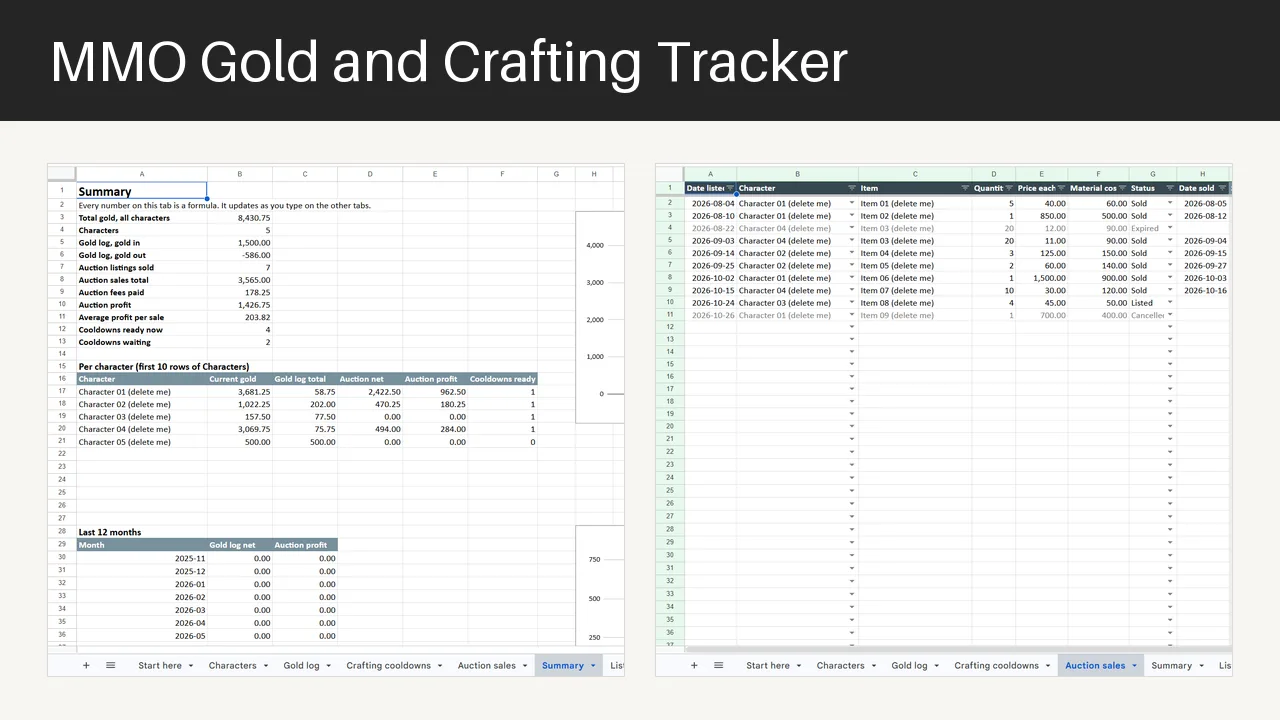The height and width of the screenshot is (720, 1280).
Task: Open filter icon on Material cost header
Action: tap(1122, 188)
